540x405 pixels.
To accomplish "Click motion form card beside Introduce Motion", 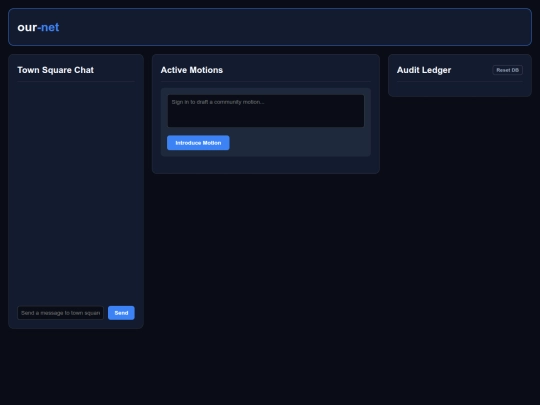I will coord(300,143).
